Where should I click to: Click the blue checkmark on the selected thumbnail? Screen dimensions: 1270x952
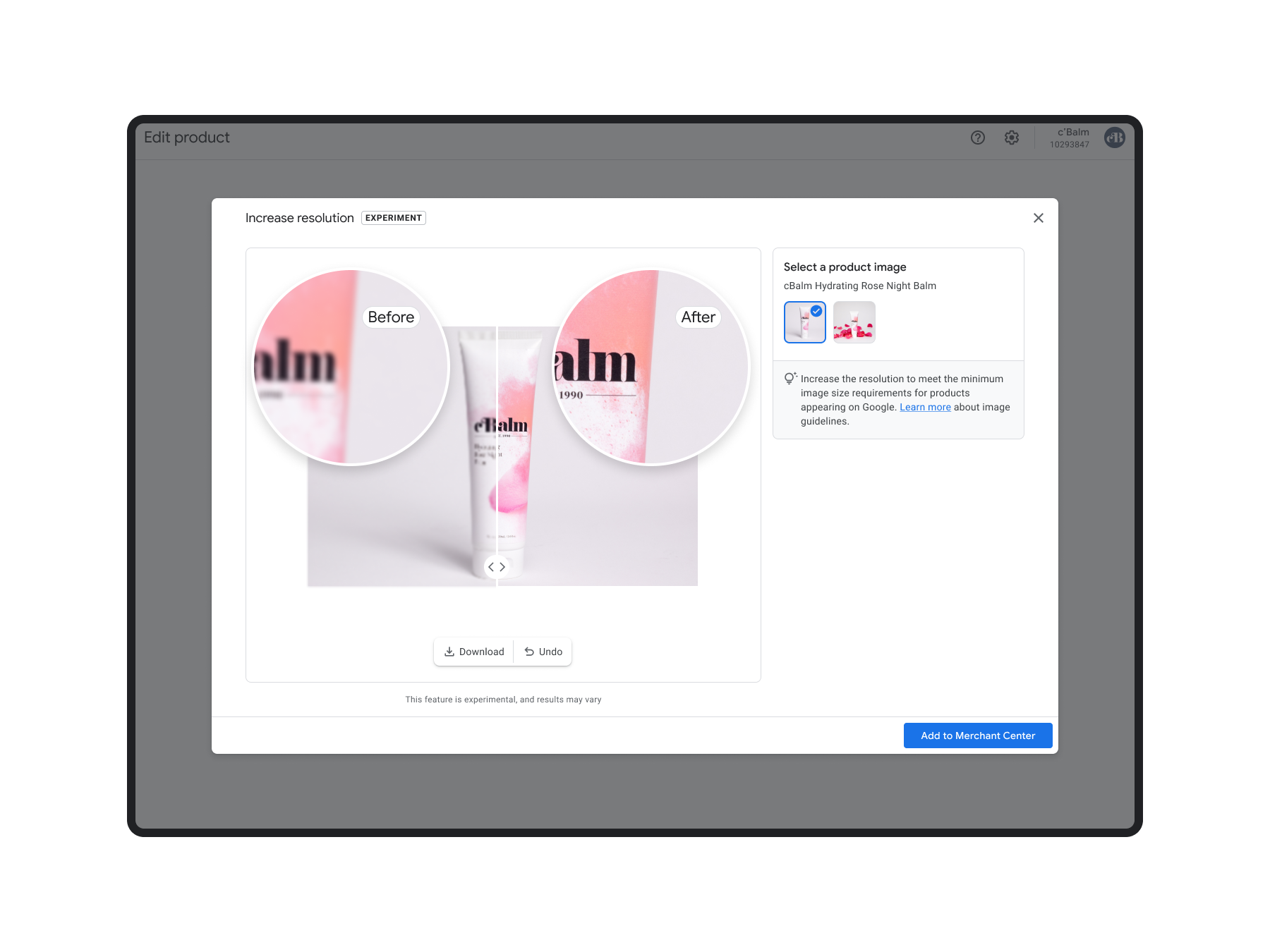point(816,309)
